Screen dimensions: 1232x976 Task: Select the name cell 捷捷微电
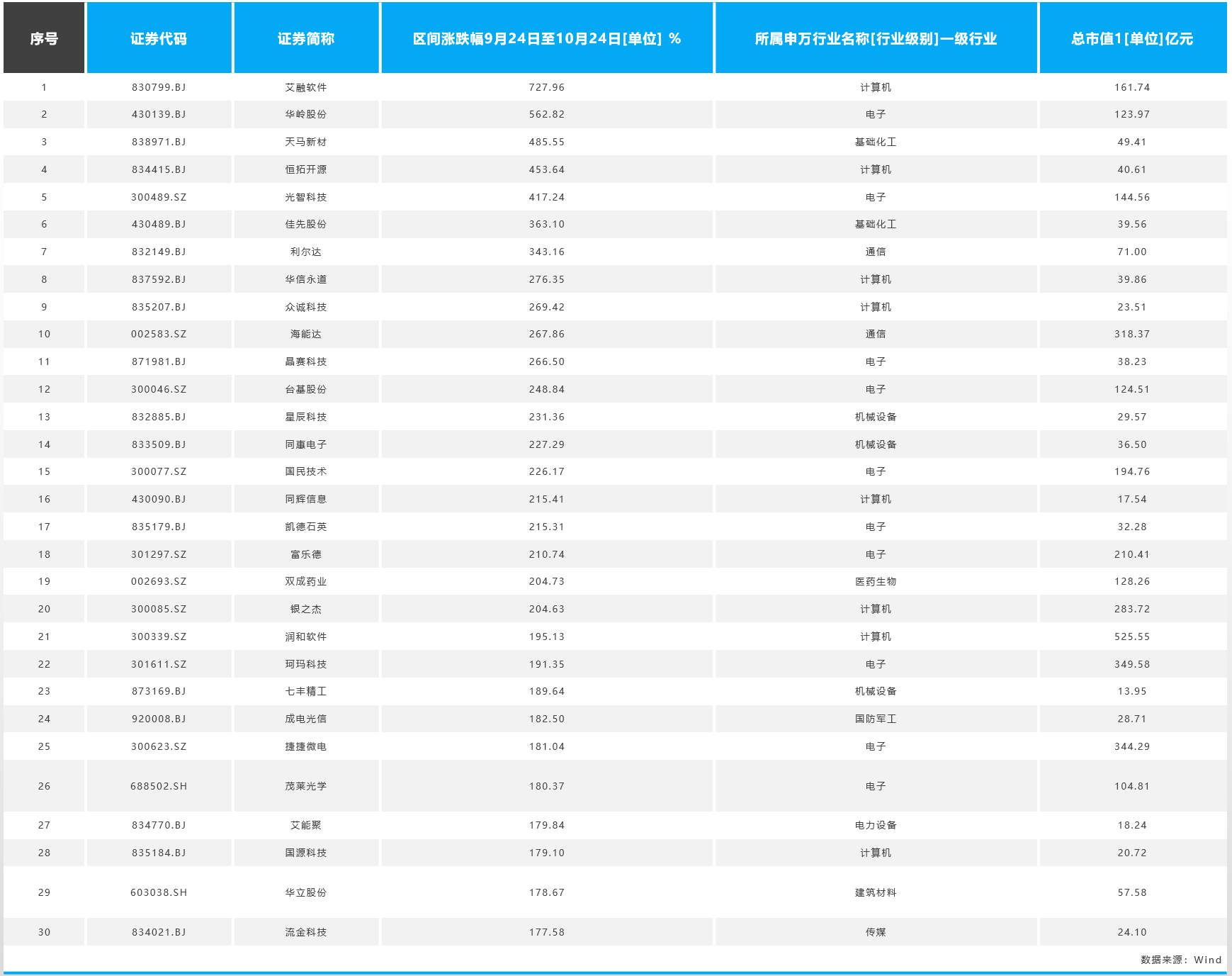coord(306,746)
